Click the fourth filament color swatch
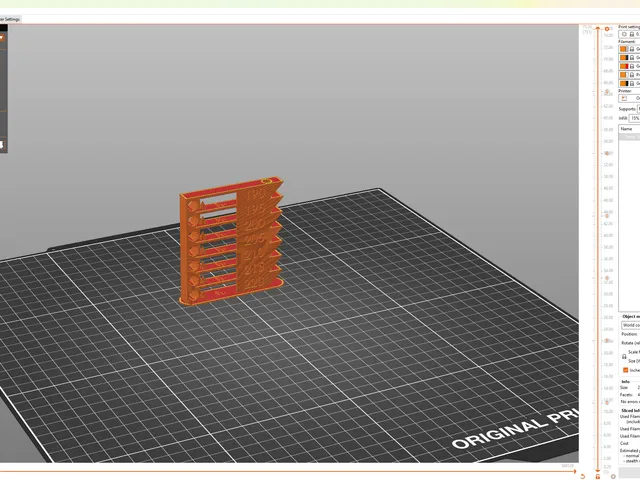The height and width of the screenshot is (480, 640). coord(624,75)
